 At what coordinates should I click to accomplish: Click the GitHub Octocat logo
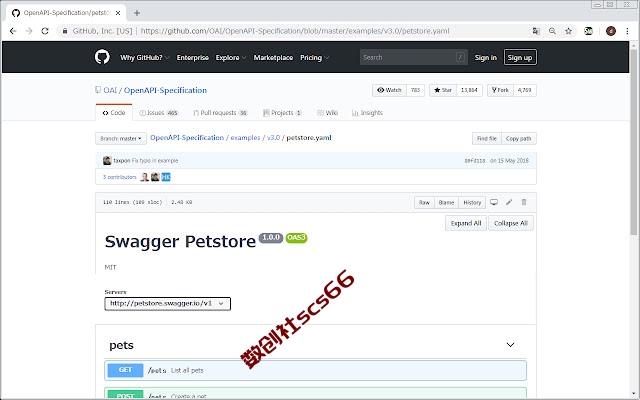(102, 57)
